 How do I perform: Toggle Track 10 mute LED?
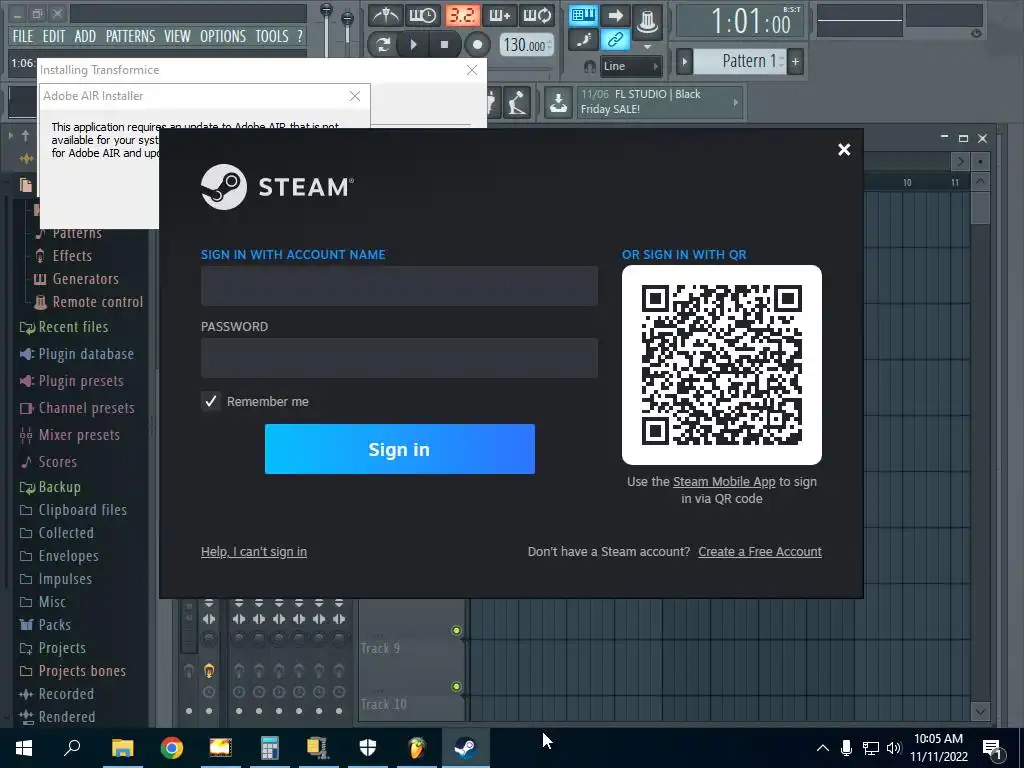[456, 686]
